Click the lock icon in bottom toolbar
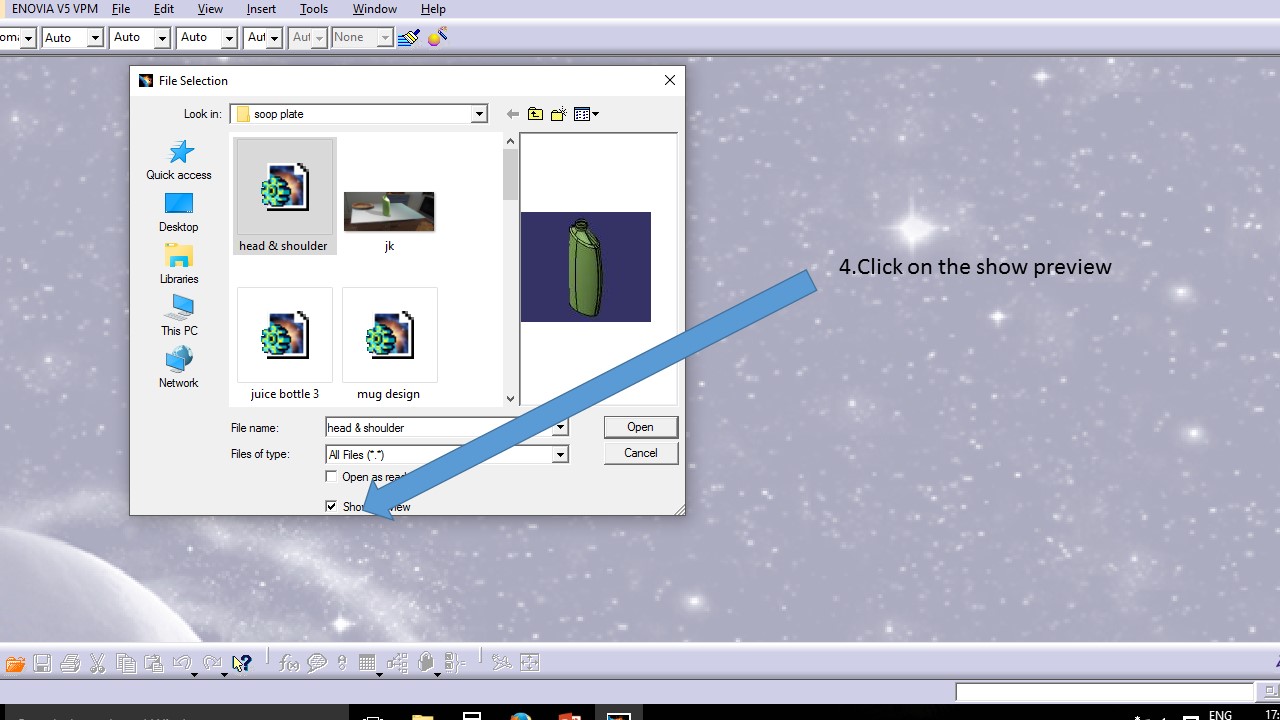The width and height of the screenshot is (1280, 720). (426, 663)
